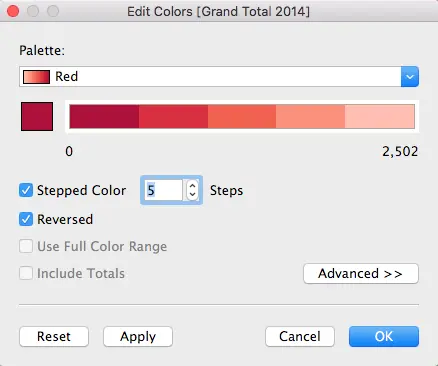Click the Cancel button

click(300, 336)
